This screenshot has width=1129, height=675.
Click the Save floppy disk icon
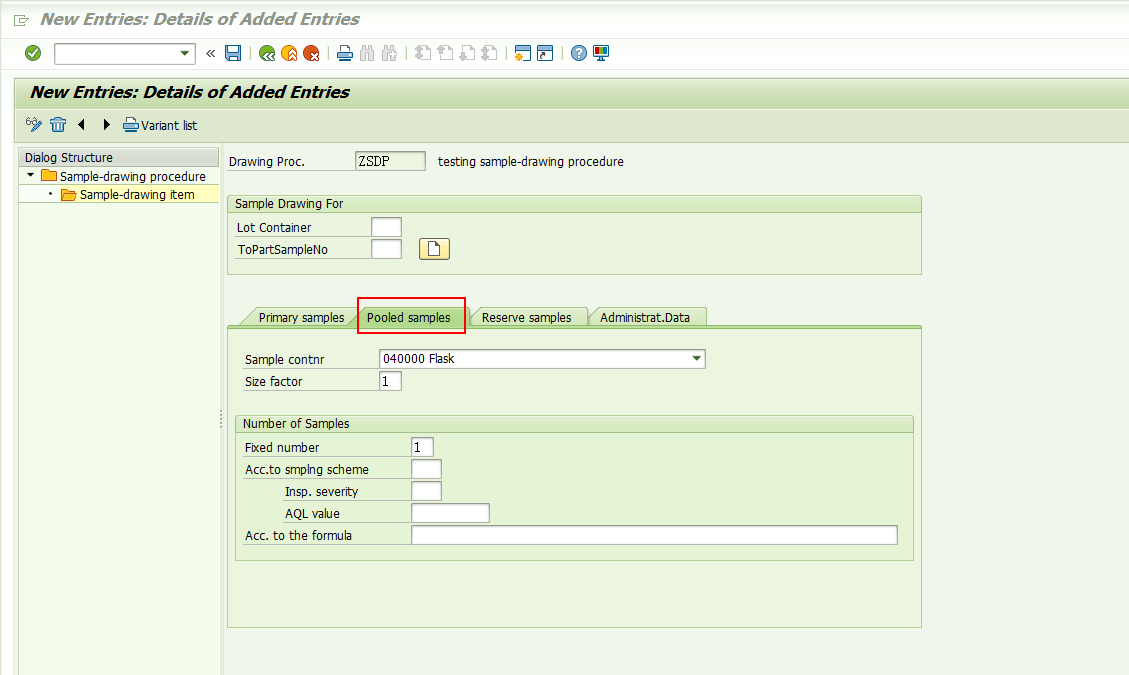[233, 53]
